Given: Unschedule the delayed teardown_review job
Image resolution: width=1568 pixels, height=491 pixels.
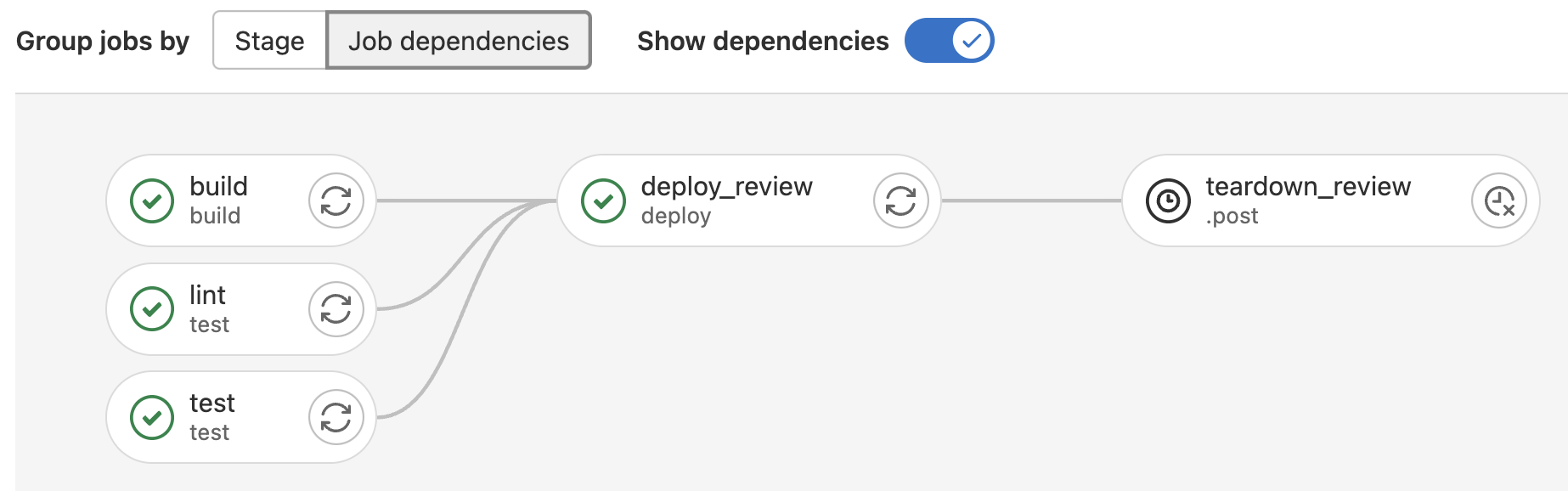Looking at the screenshot, I should click(x=1498, y=201).
